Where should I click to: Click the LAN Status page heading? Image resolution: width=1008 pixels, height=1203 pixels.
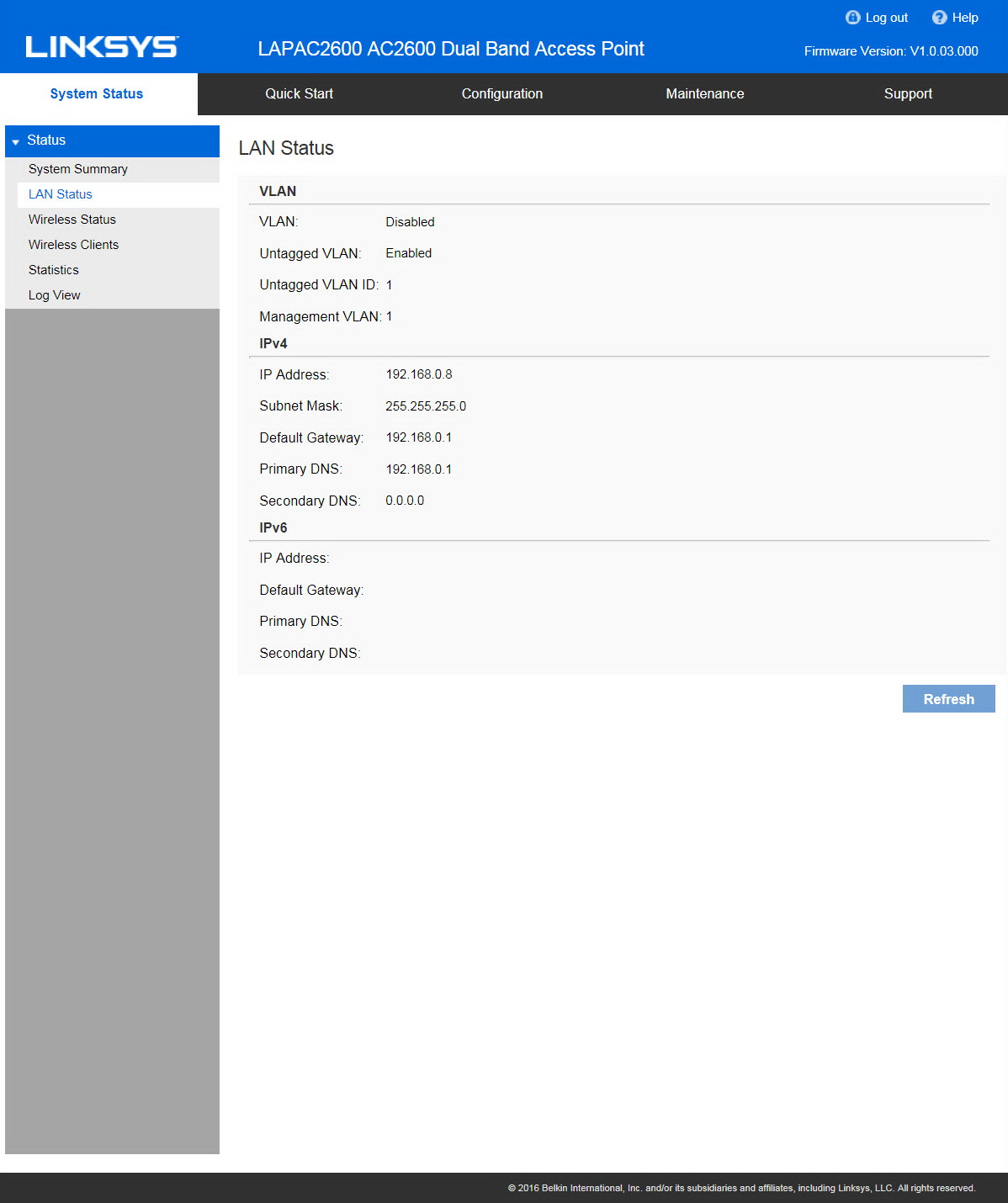pos(286,148)
